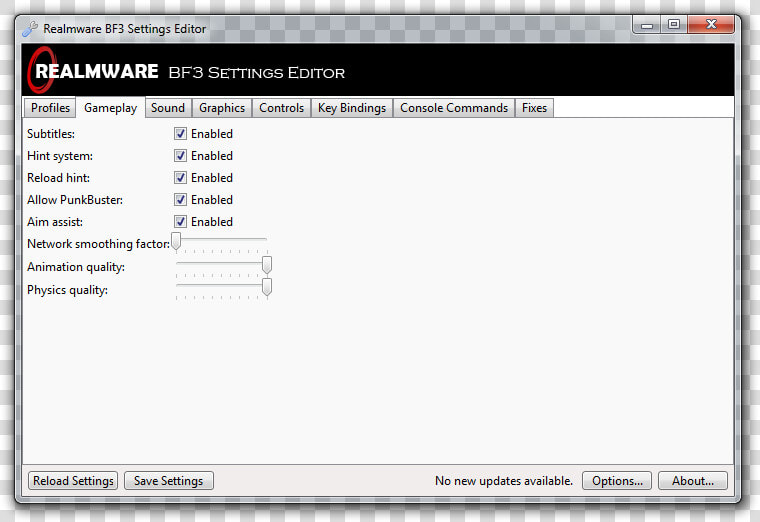Toggle the Subtitles Enabled checkbox

click(x=180, y=134)
